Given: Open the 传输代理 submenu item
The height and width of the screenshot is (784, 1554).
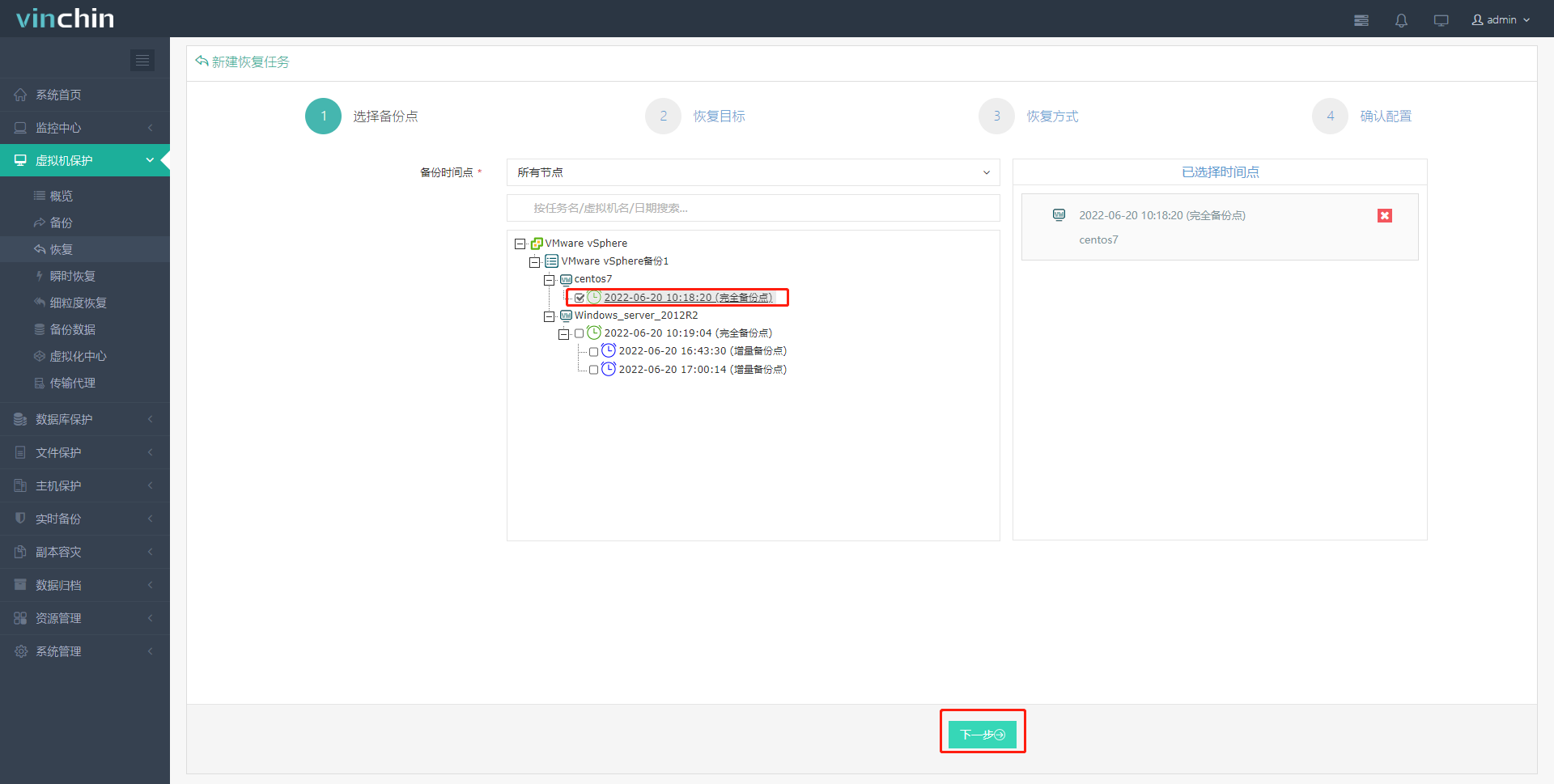Looking at the screenshot, I should pos(85,383).
